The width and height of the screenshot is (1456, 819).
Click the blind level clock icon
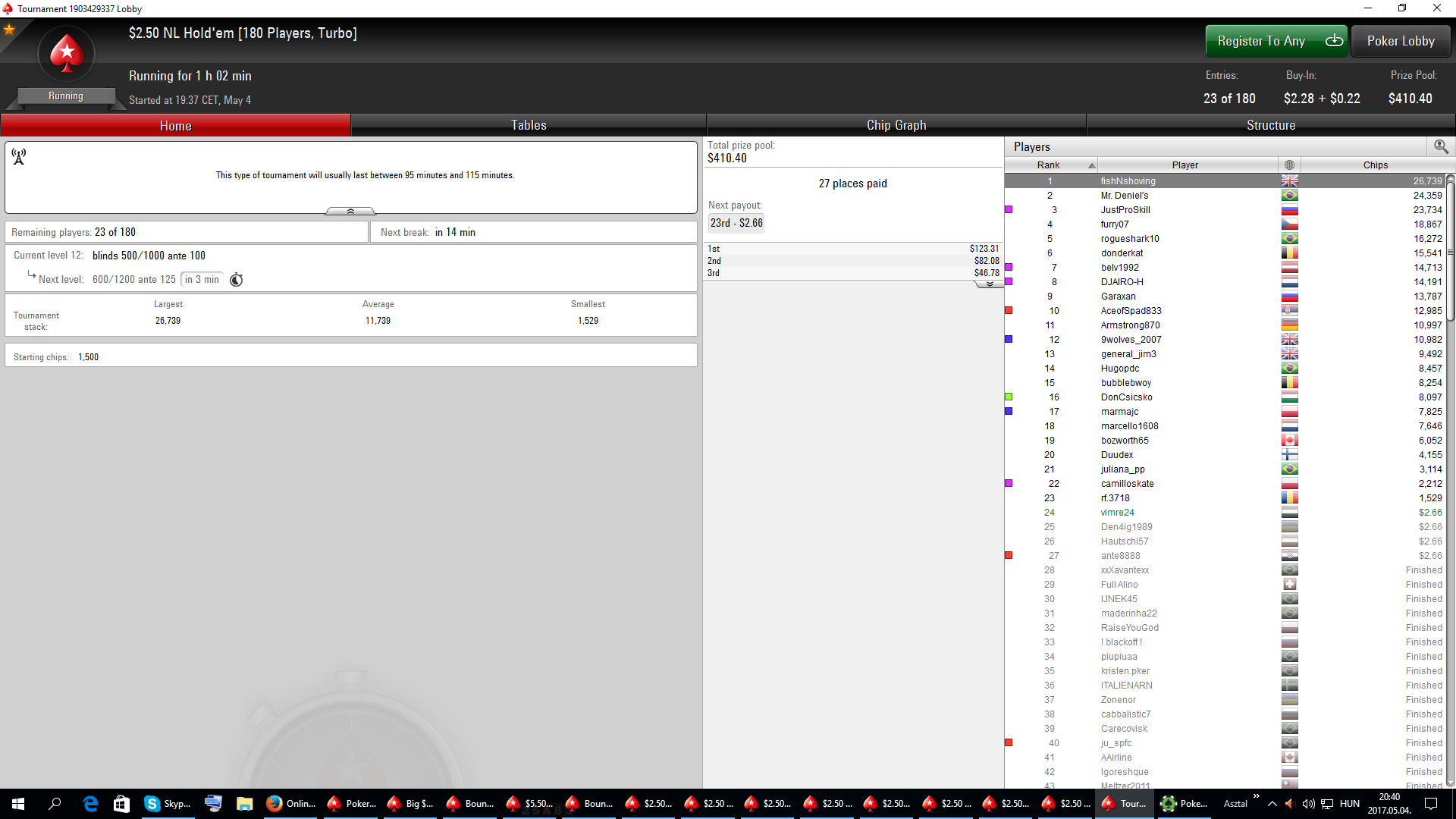237,280
